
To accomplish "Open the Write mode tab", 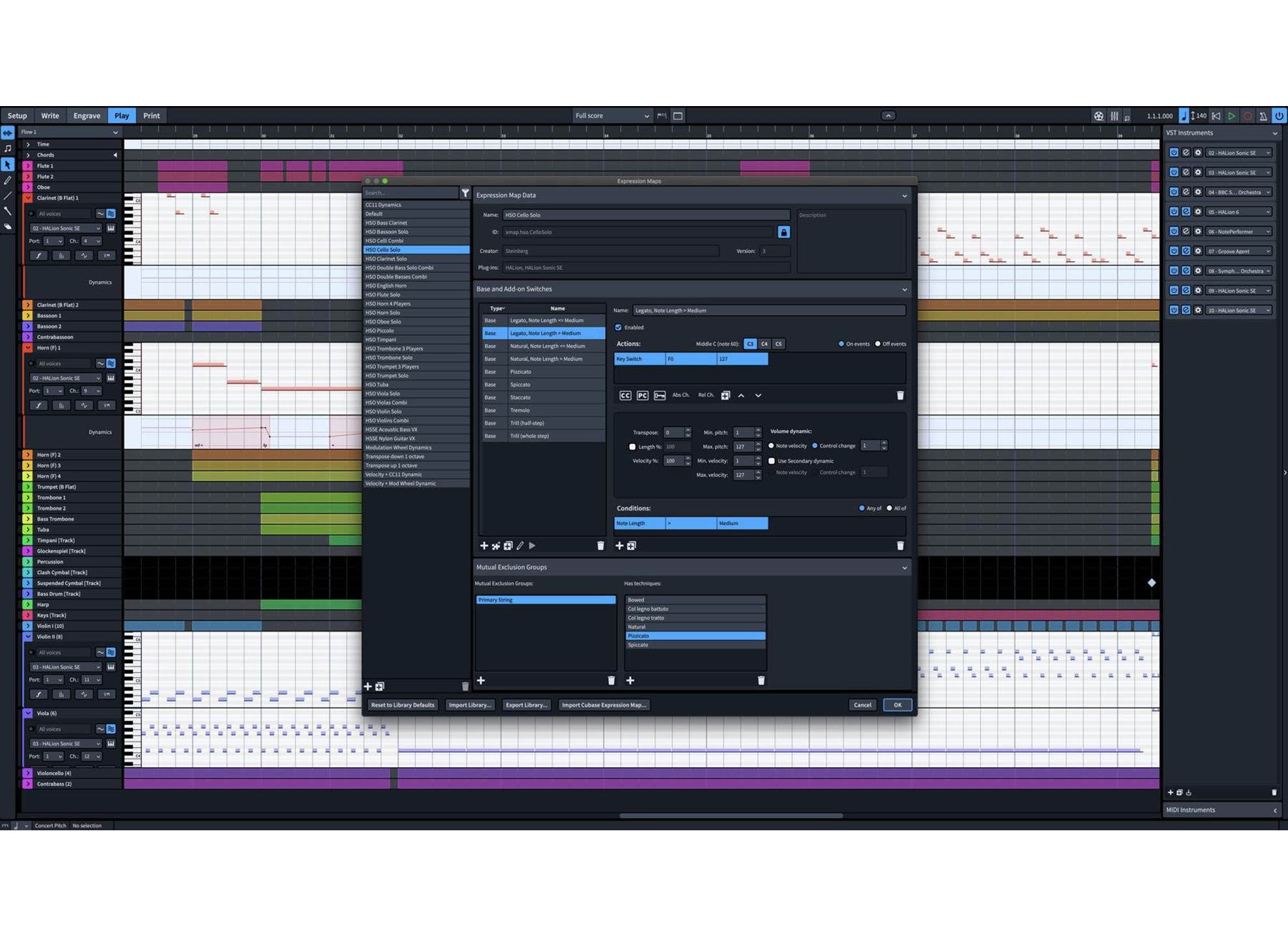I will pos(50,116).
